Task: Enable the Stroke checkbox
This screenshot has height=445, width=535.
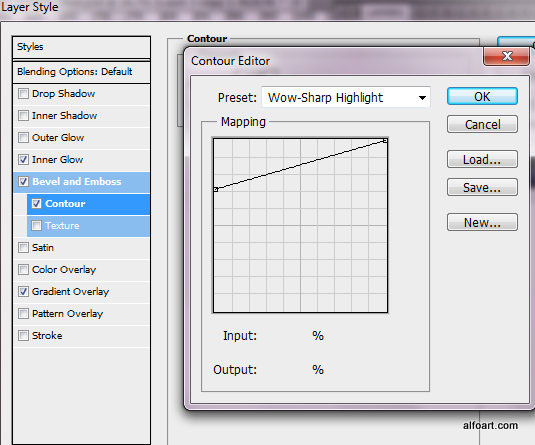Action: pos(23,335)
